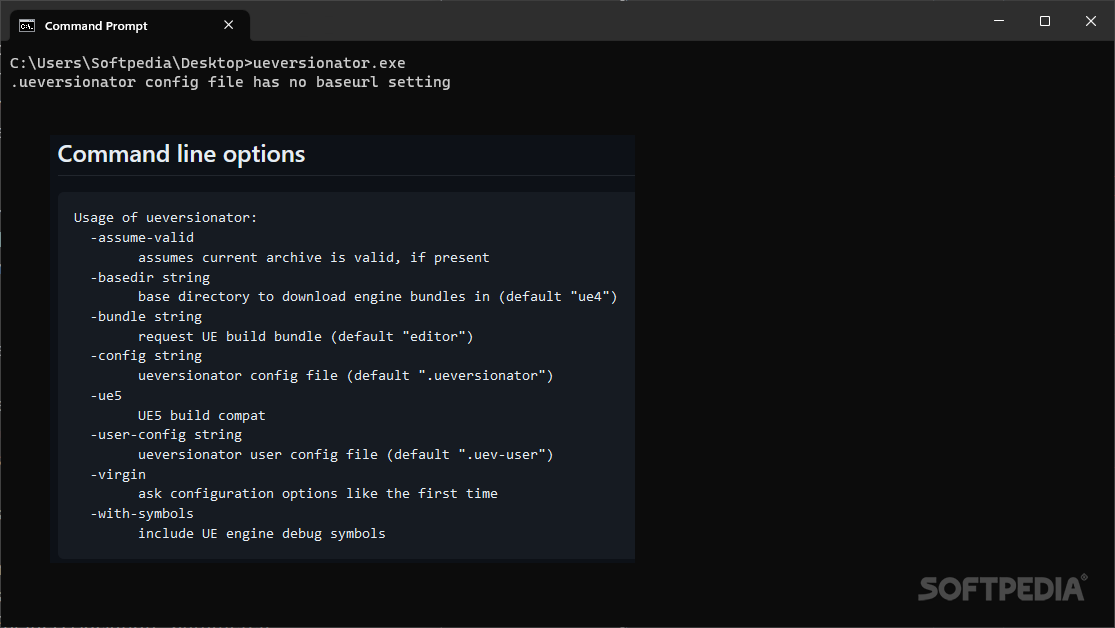
Task: Close the terminal window
Action: tap(1091, 21)
